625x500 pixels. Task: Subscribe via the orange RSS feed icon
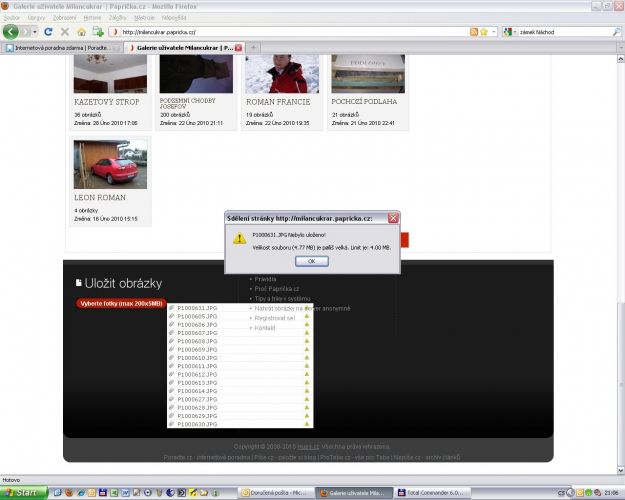pyautogui.click(x=474, y=32)
